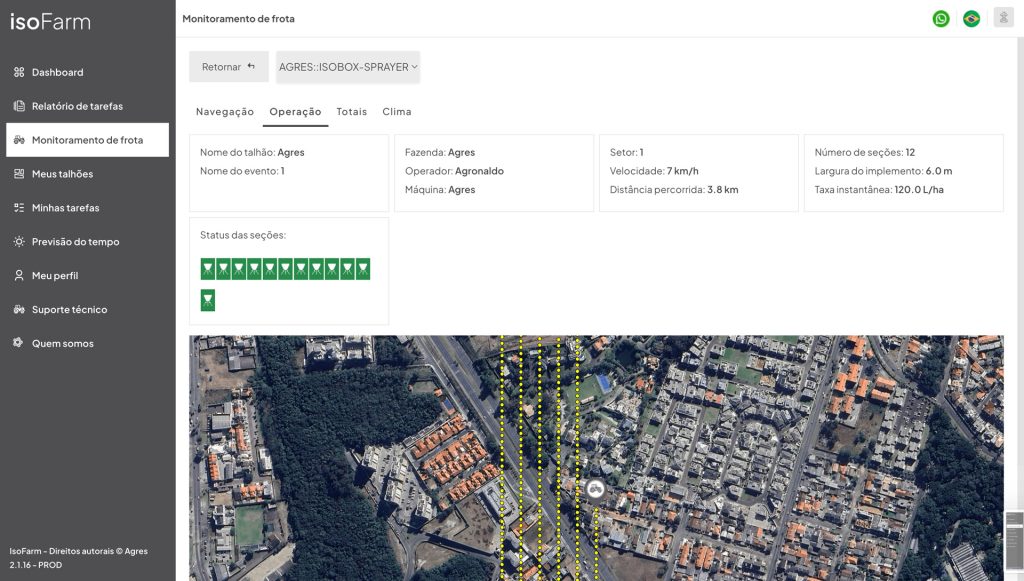This screenshot has height=581, width=1024.
Task: Click the first green section status indicator
Action: click(x=208, y=269)
